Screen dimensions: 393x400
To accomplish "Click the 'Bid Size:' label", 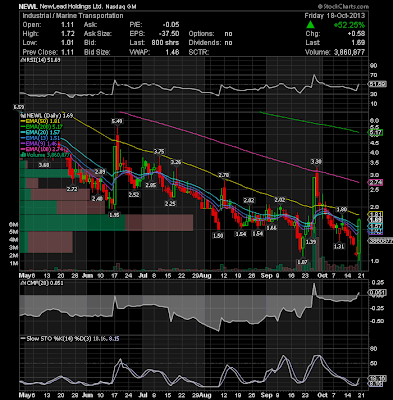I will tap(97, 52).
